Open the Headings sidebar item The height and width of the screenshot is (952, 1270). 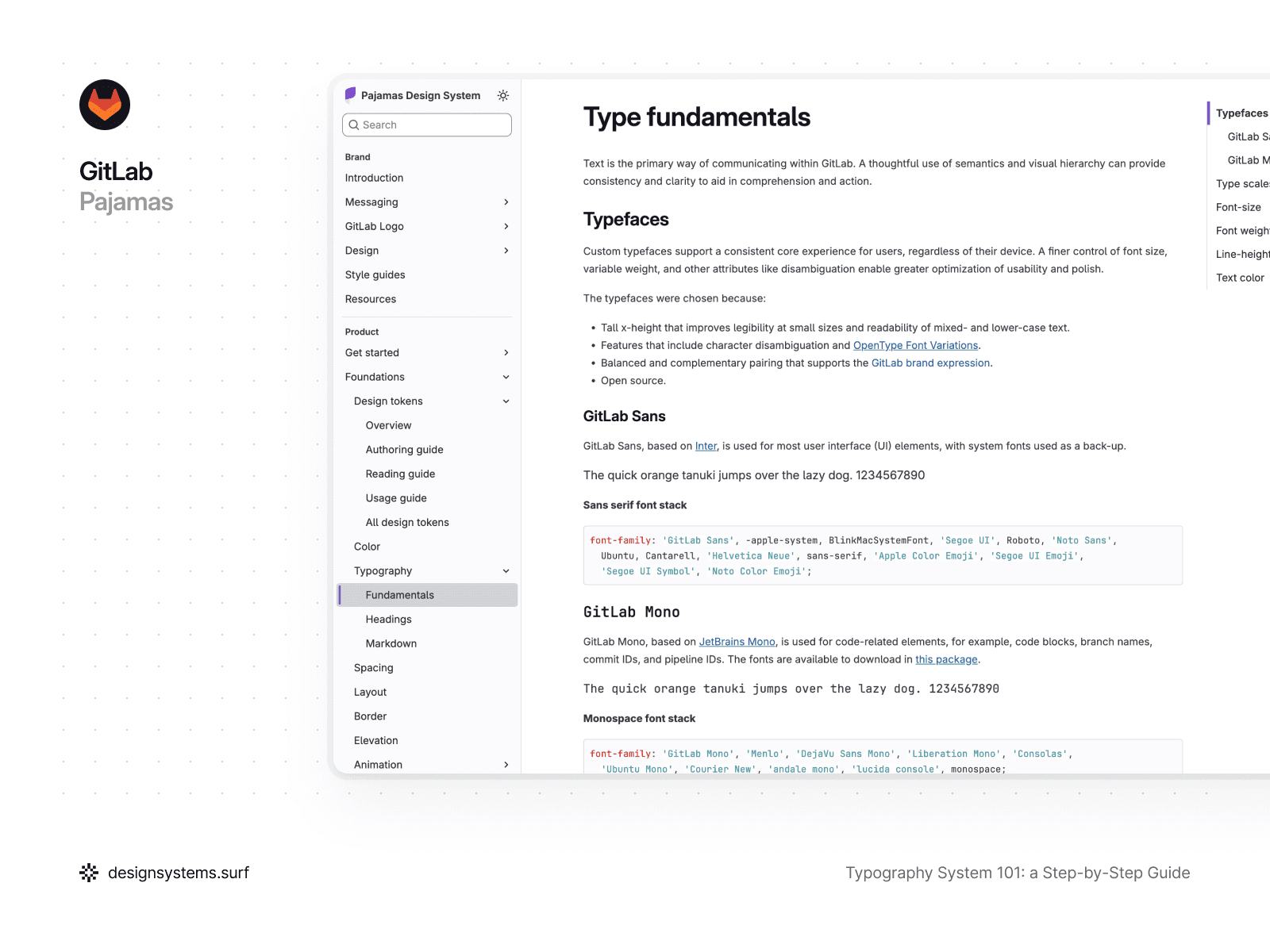[x=388, y=620]
